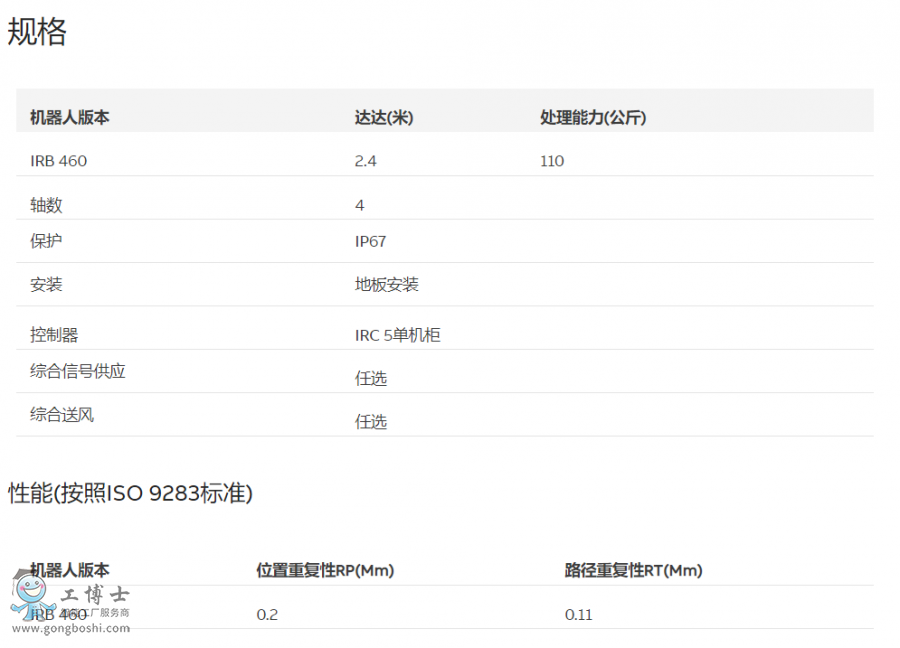
Task: Click the 性能(按照ISO 9283标准) heading
Action: tap(130, 493)
